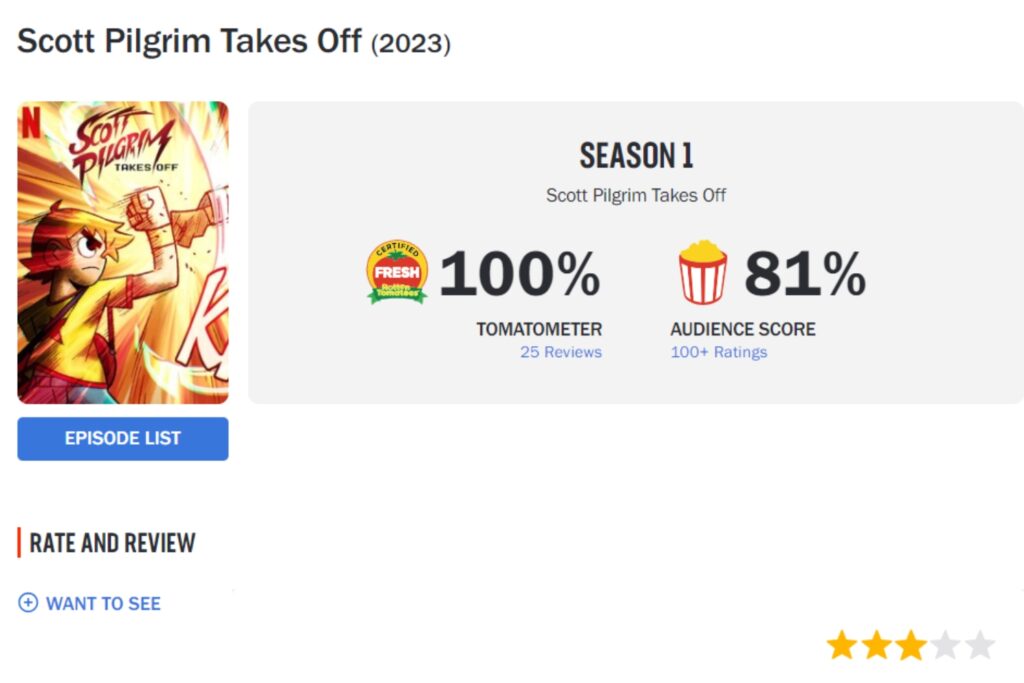Image resolution: width=1024 pixels, height=683 pixels.
Task: Click the Audience Score label
Action: 743,329
